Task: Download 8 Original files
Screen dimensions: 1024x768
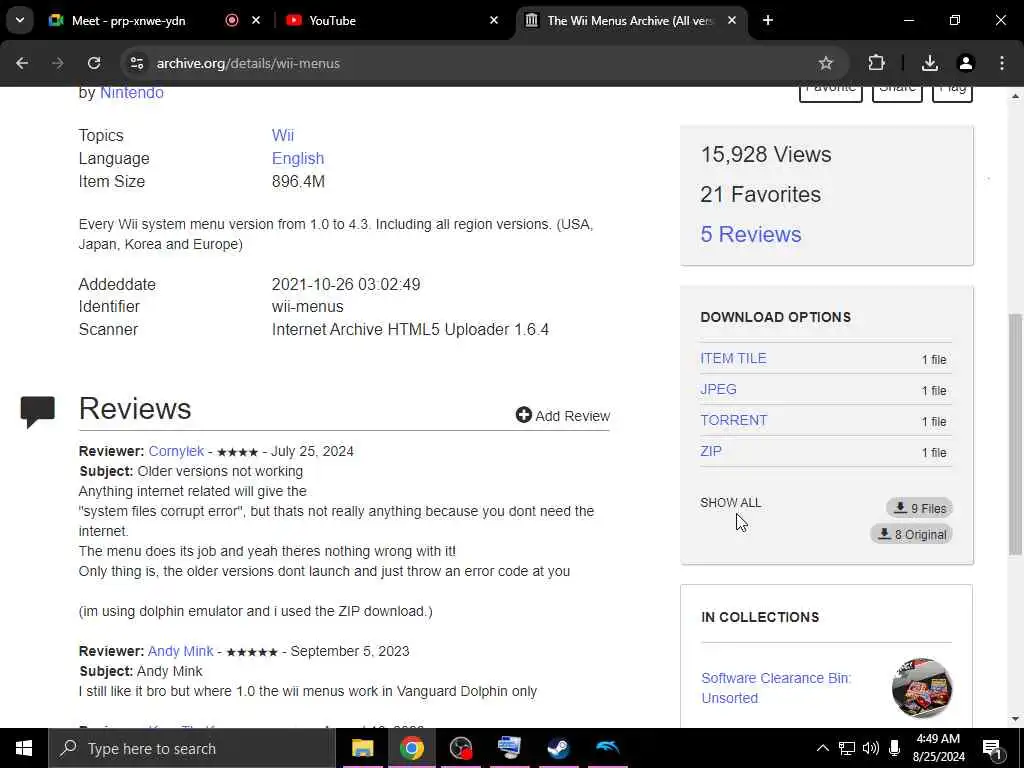Action: [x=912, y=534]
